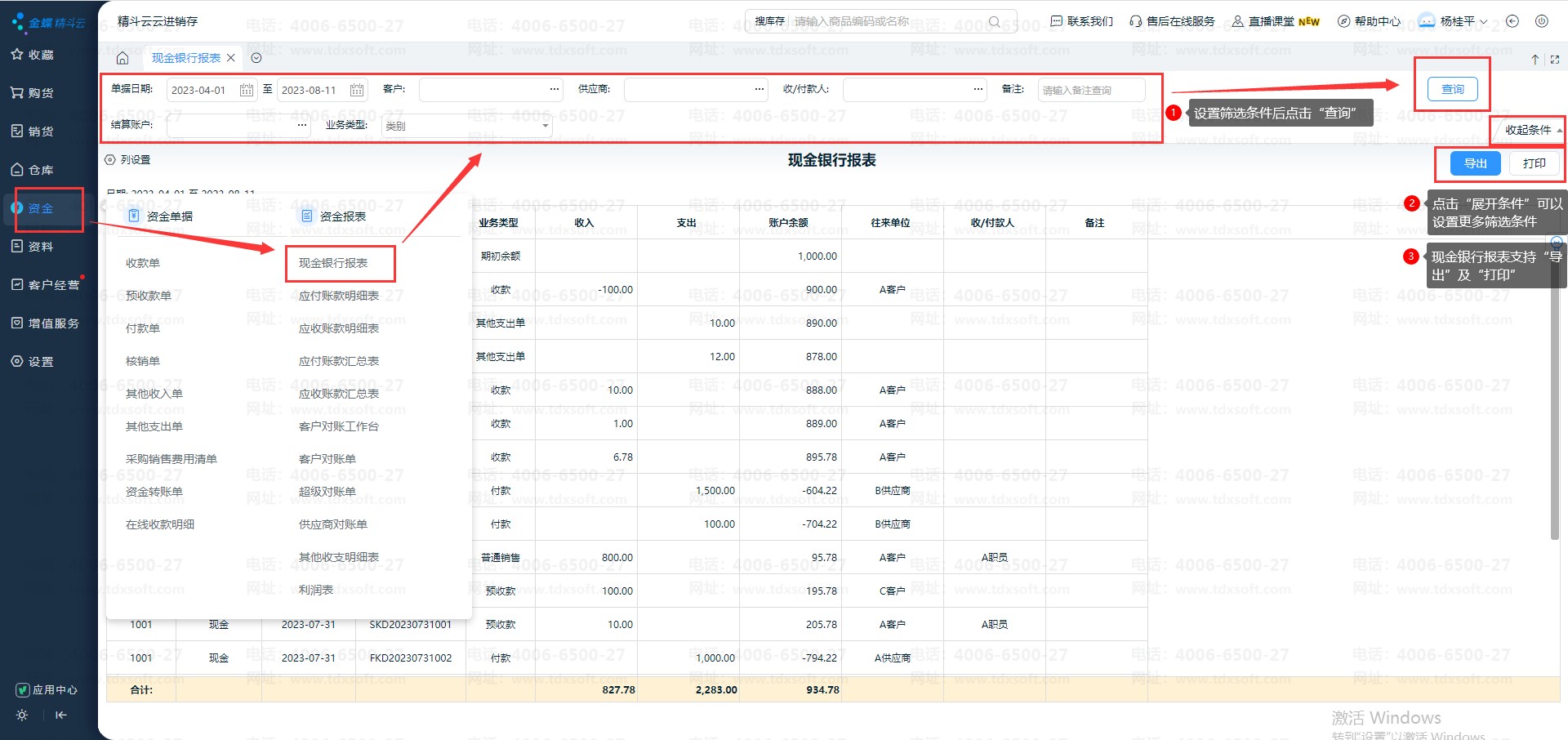The height and width of the screenshot is (740, 1568).
Task: Open the end date calendar picker
Action: [x=356, y=90]
